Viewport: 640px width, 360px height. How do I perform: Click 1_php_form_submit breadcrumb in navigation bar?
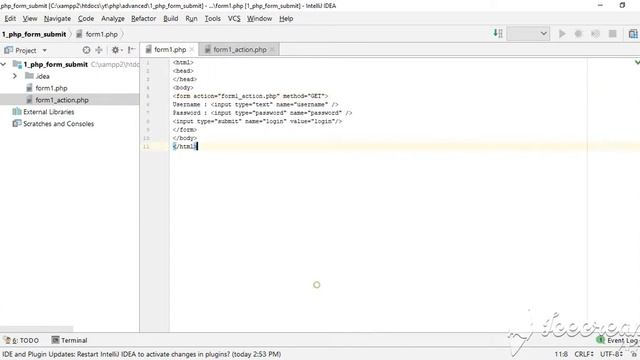tap(34, 34)
